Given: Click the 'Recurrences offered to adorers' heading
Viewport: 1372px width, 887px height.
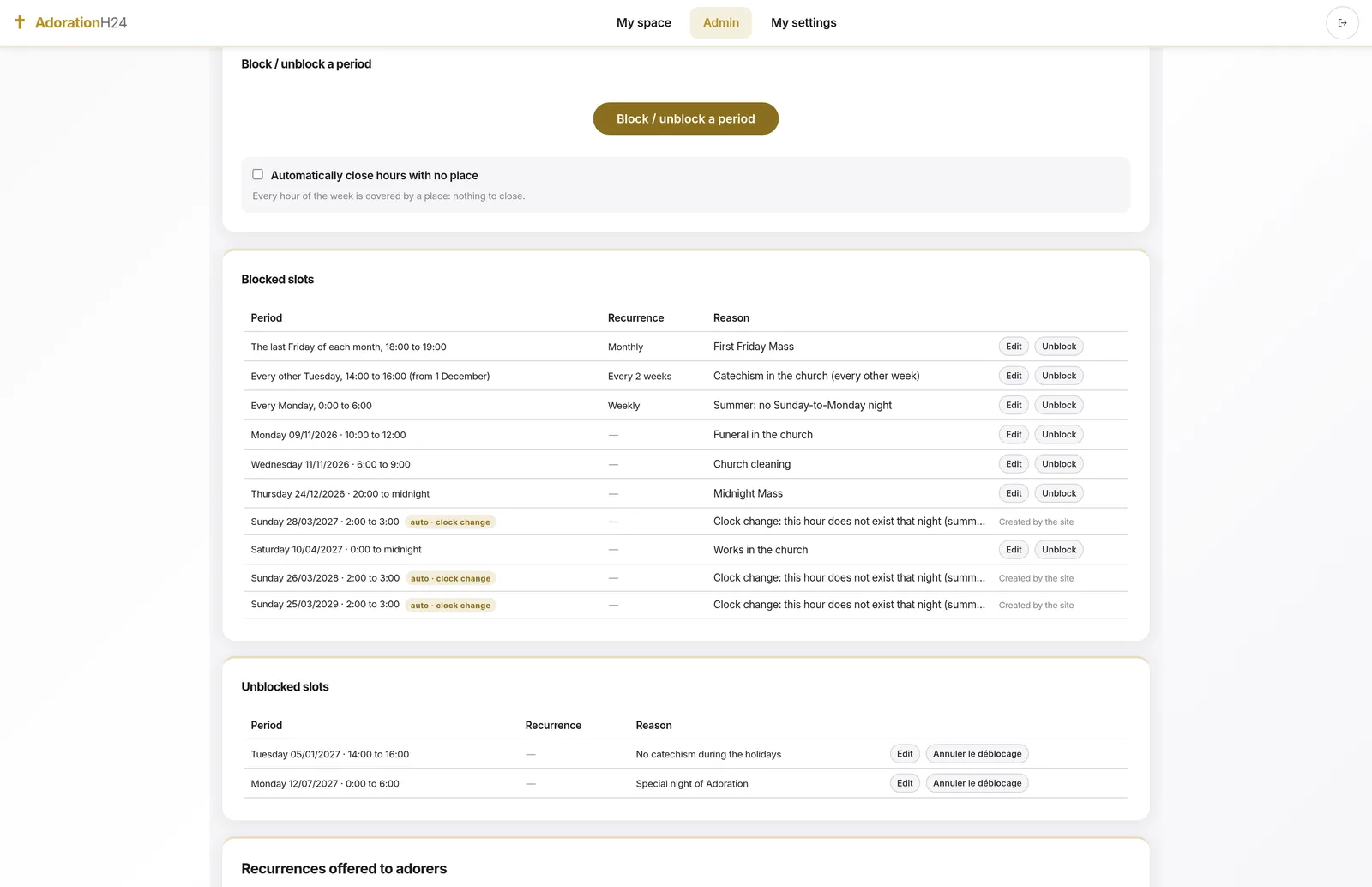Looking at the screenshot, I should click(344, 869).
